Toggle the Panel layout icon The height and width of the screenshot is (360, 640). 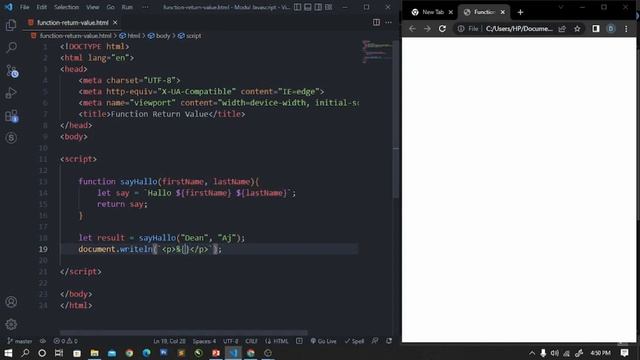point(308,7)
